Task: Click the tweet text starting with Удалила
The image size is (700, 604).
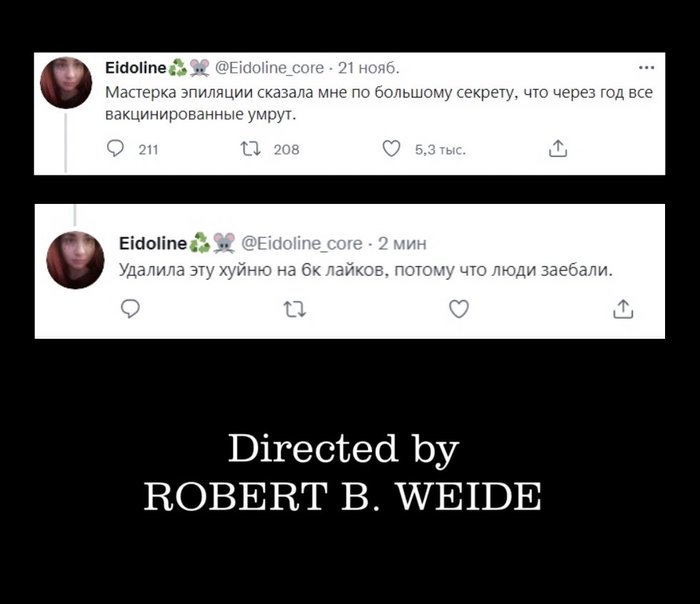Action: (x=365, y=270)
